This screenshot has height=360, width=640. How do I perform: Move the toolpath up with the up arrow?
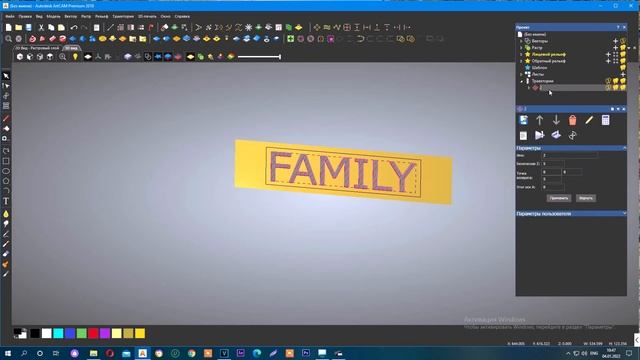540,120
